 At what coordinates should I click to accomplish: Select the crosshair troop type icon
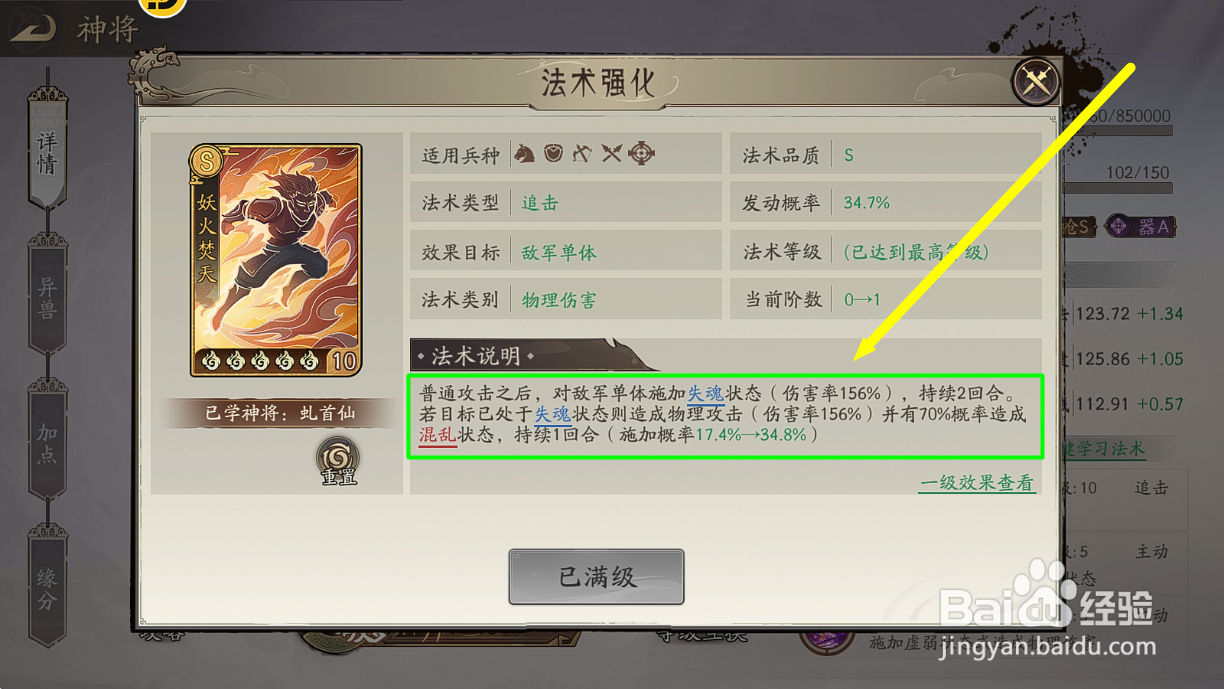pyautogui.click(x=642, y=154)
